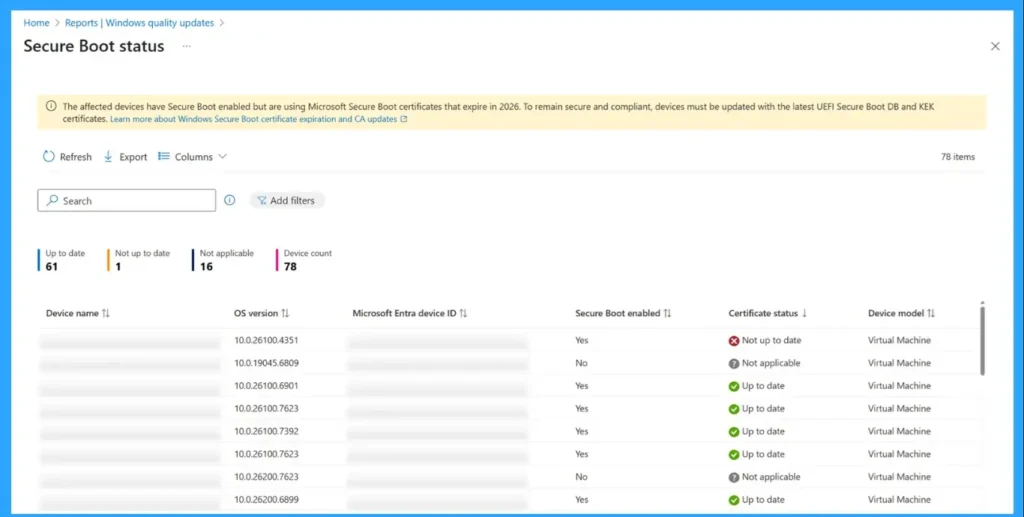Click the Up to date icon for 10.0.26100.7392
This screenshot has width=1024, height=517.
734,431
